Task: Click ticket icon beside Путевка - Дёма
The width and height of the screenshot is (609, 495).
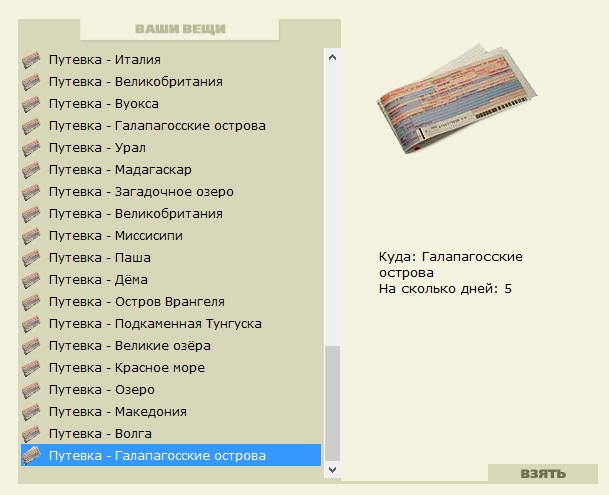Action: 31,280
